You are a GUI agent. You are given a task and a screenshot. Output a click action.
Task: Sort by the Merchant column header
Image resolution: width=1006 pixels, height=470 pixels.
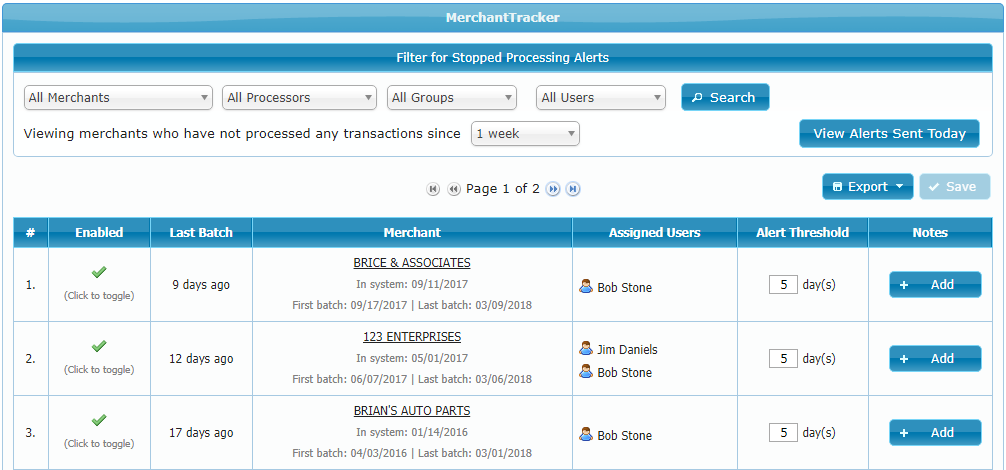pos(412,233)
